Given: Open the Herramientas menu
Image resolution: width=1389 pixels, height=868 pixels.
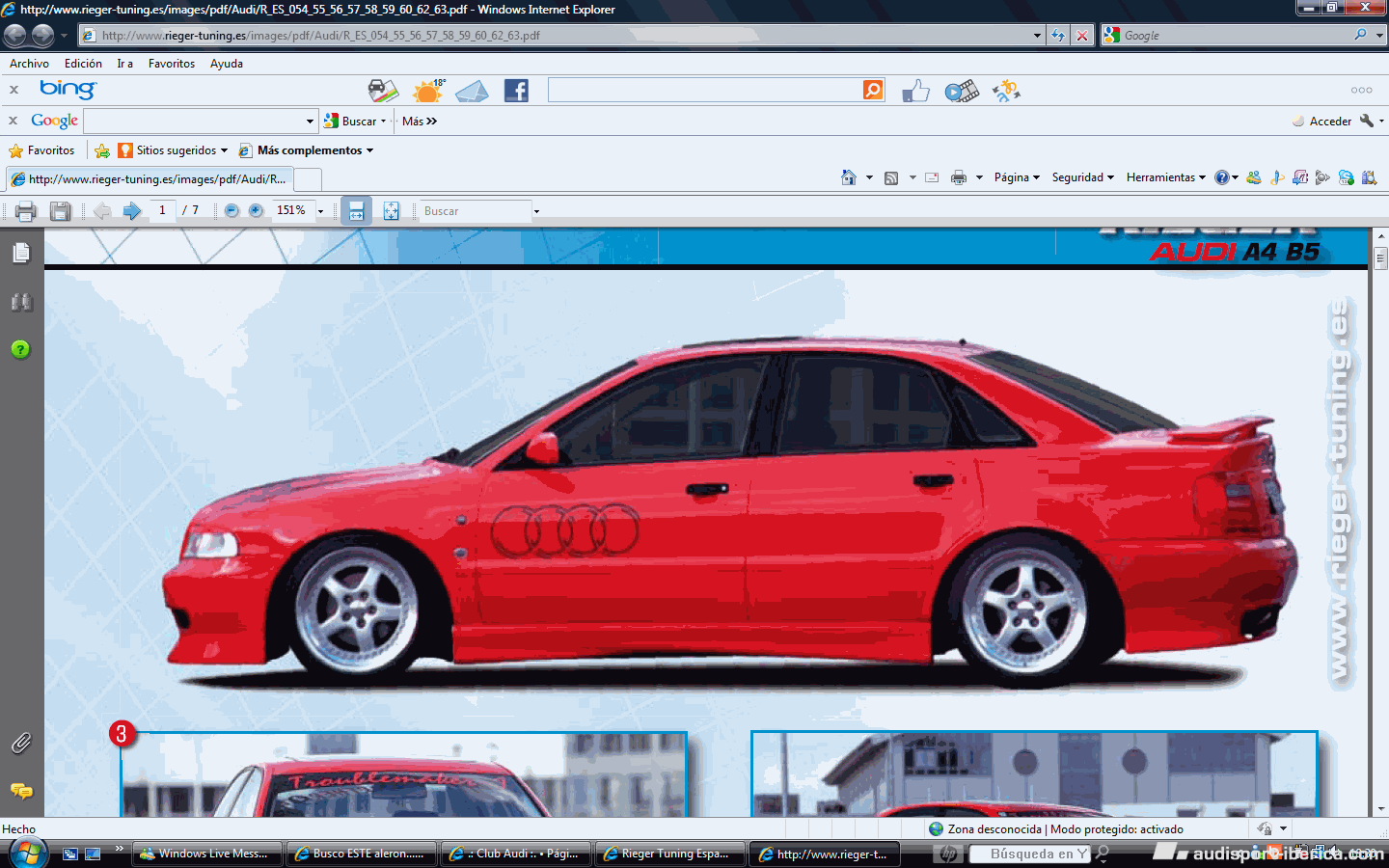Looking at the screenshot, I should pyautogui.click(x=1165, y=177).
